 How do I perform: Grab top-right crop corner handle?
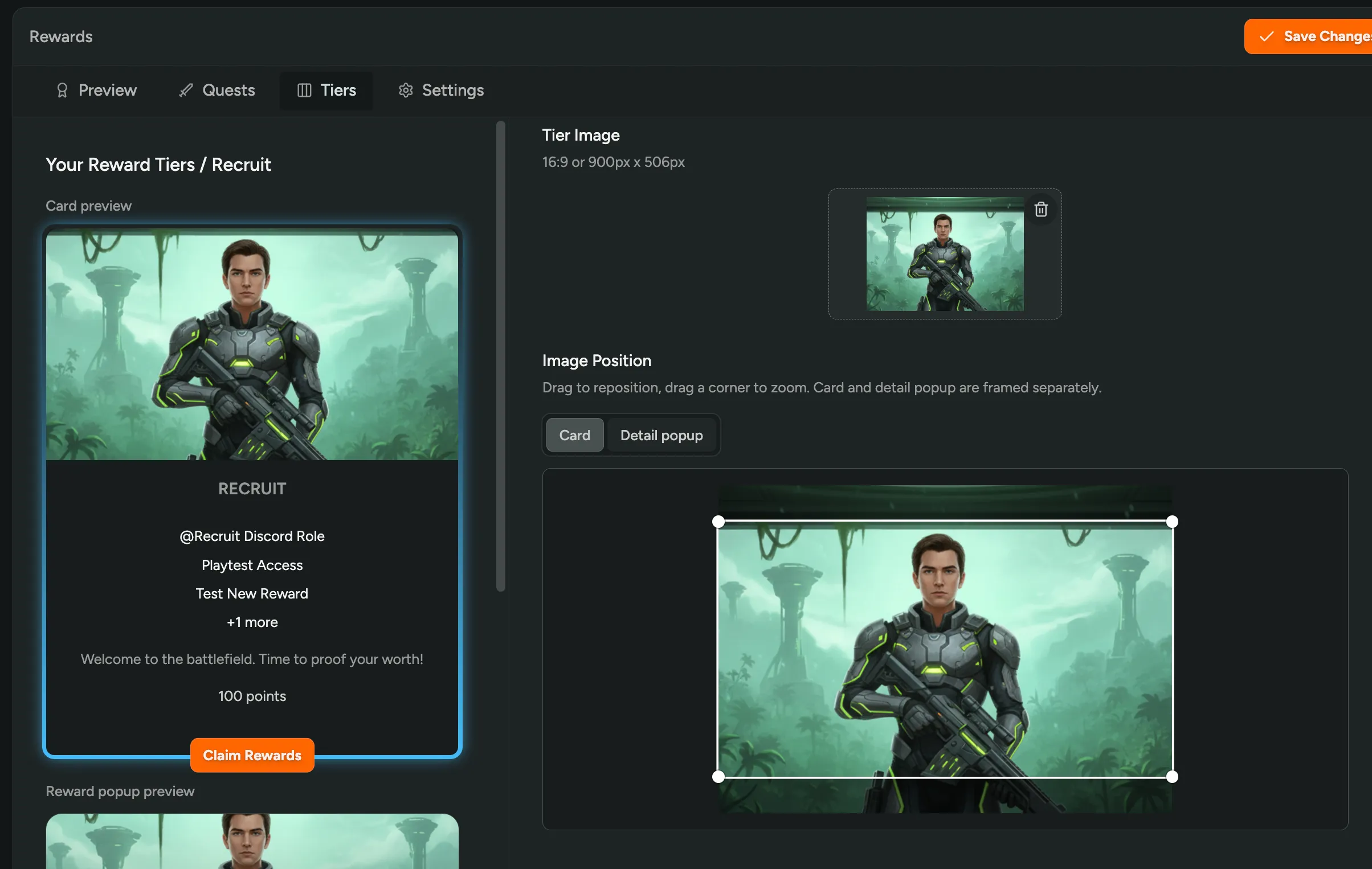[x=1172, y=522]
